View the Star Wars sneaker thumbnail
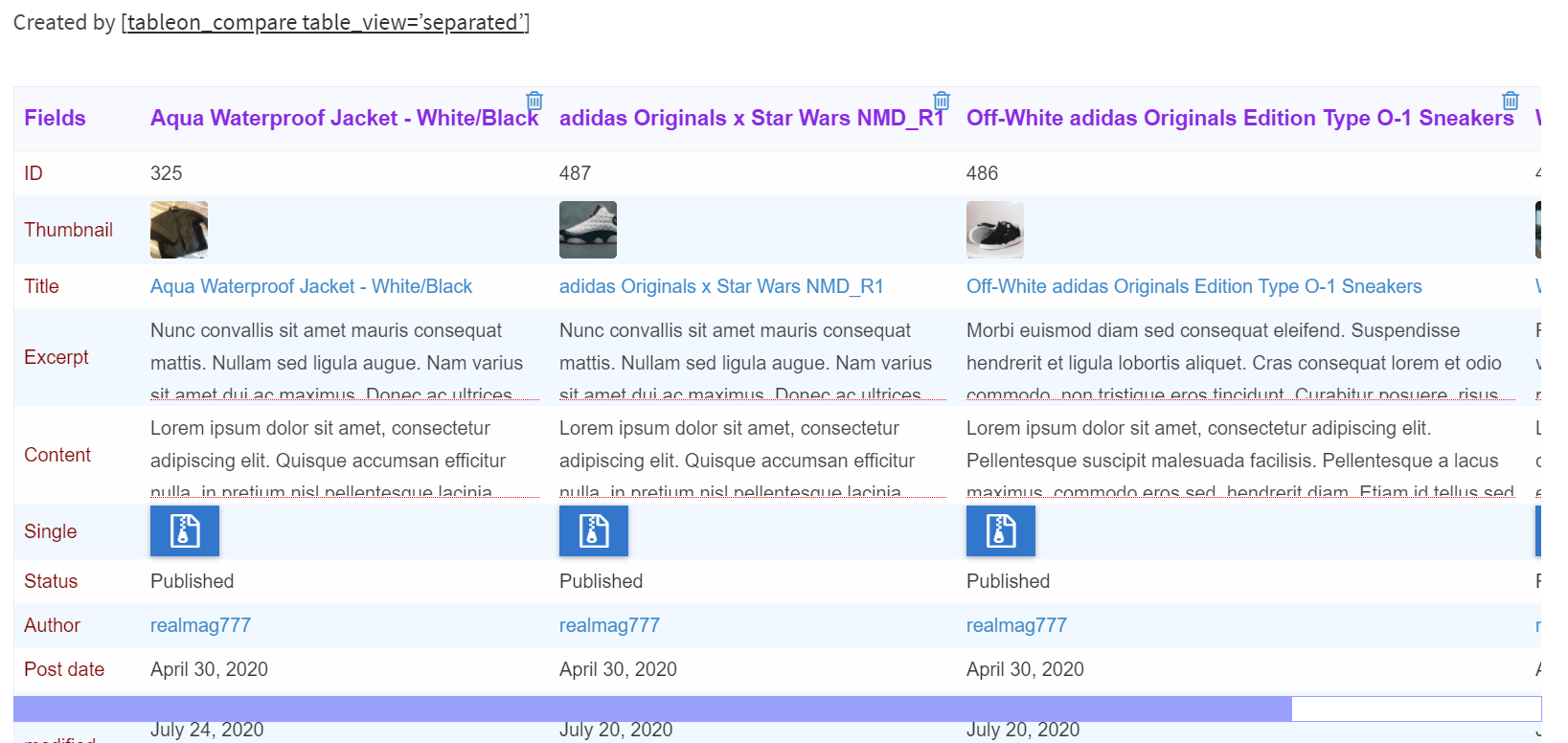Viewport: 1568px width, 743px height. click(588, 230)
